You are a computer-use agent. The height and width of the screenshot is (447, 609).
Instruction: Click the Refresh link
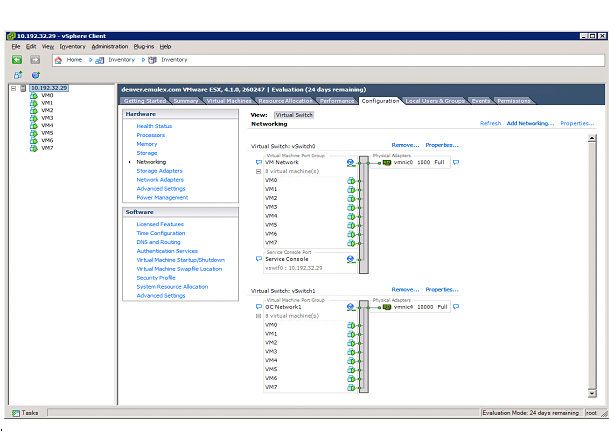tap(491, 123)
